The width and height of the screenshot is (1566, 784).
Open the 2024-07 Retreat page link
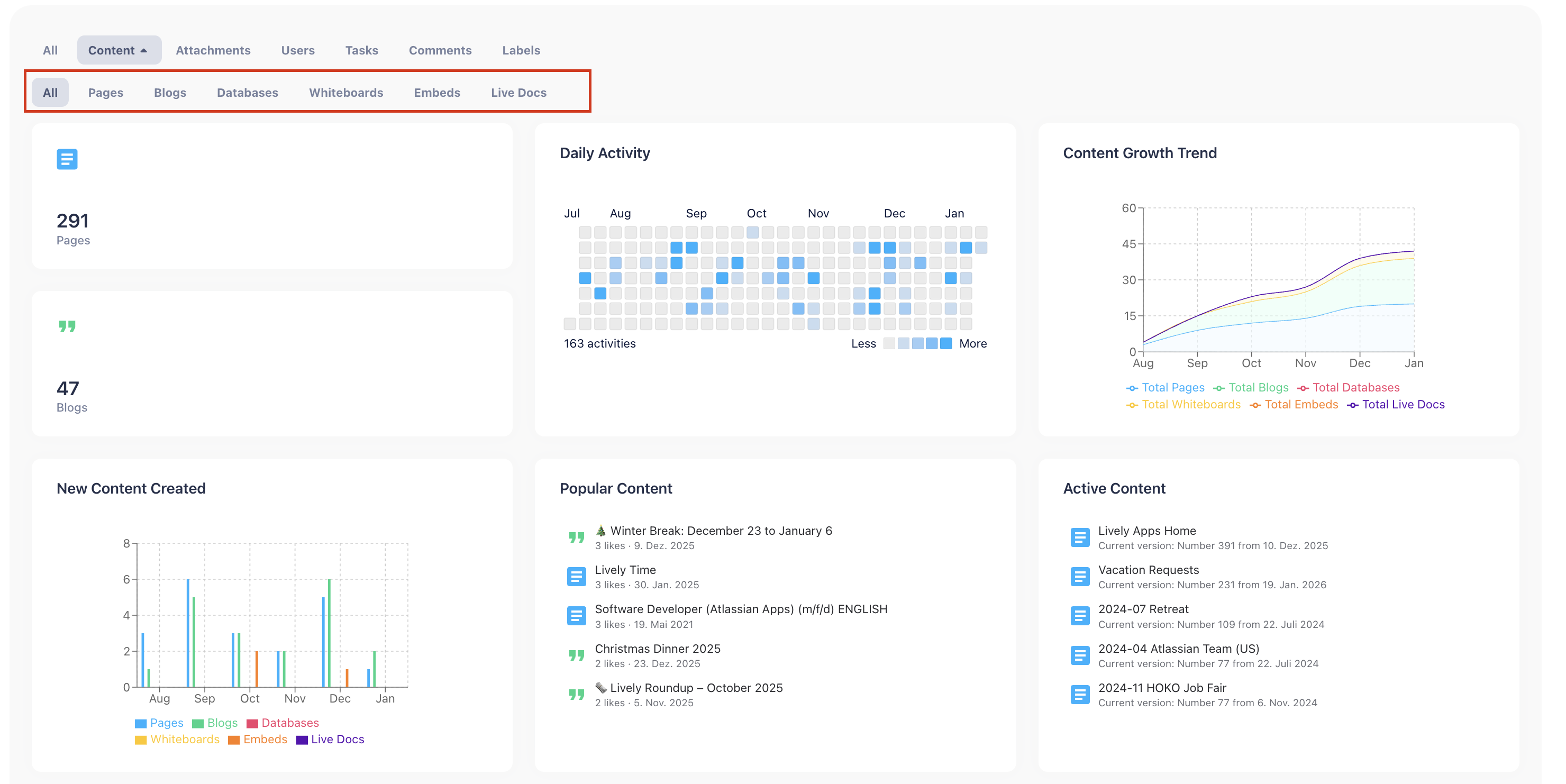(x=1143, y=609)
